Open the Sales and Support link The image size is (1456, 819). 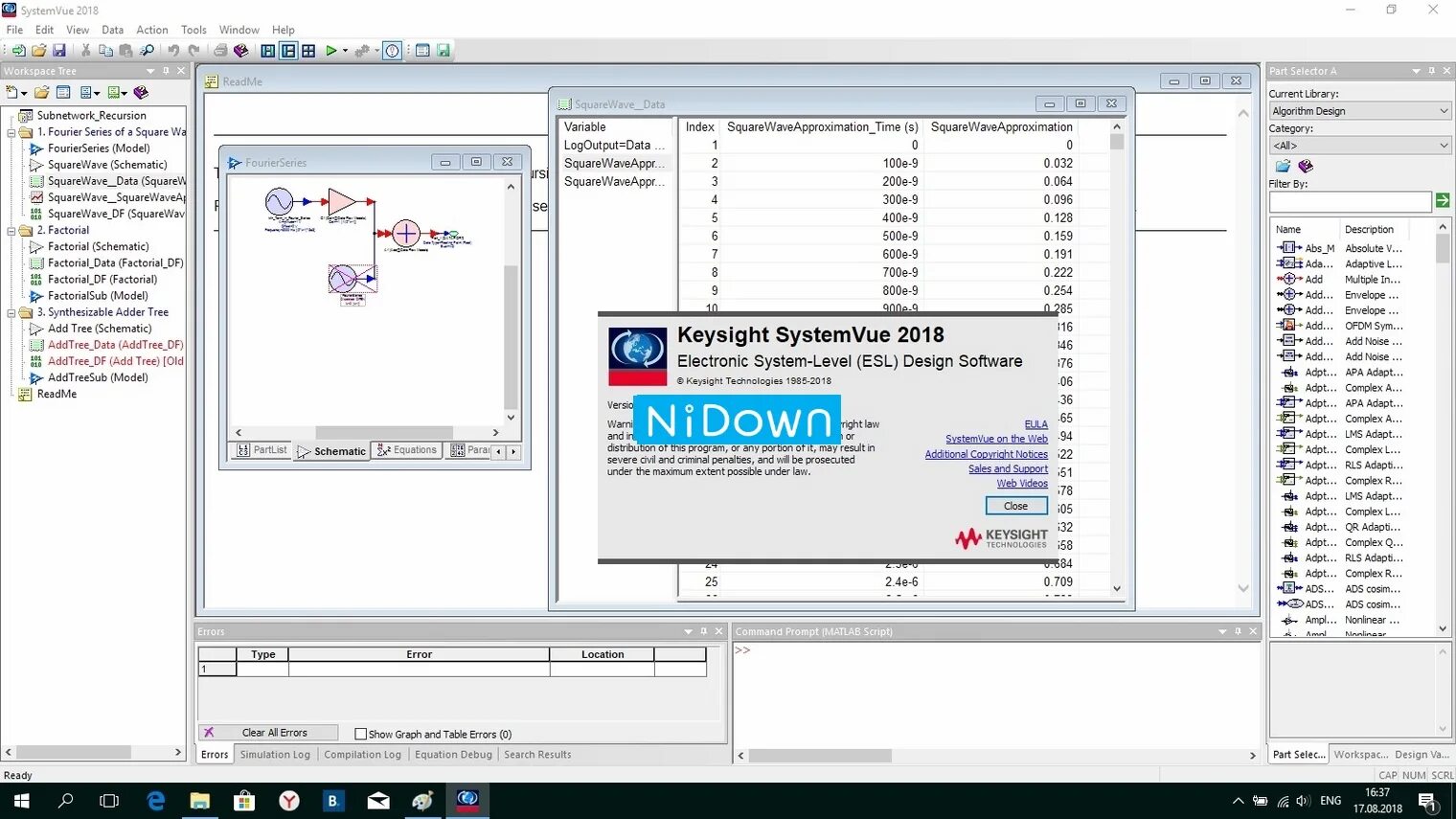pyautogui.click(x=1008, y=469)
